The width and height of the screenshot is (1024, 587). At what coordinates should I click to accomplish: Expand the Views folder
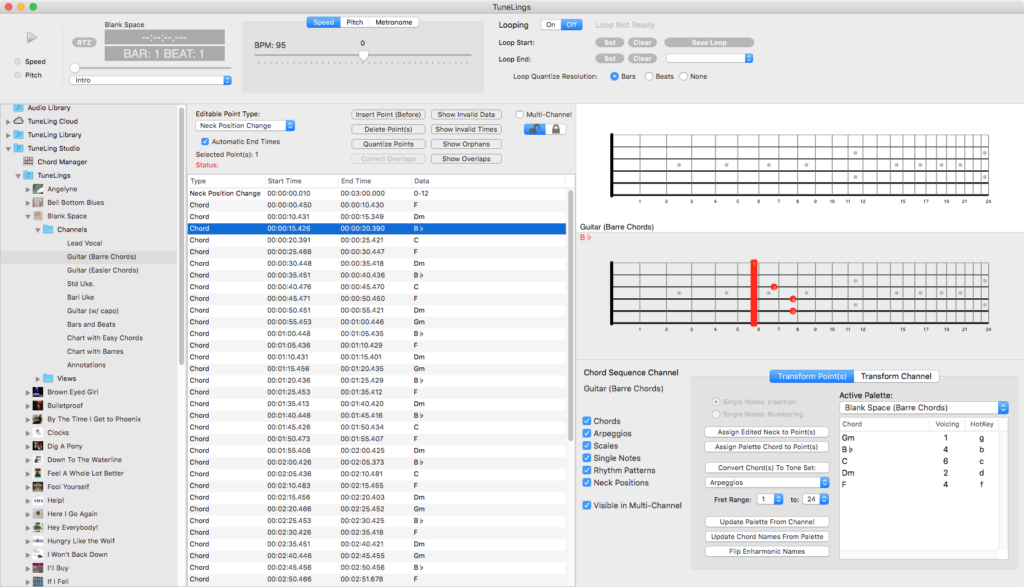coord(38,379)
